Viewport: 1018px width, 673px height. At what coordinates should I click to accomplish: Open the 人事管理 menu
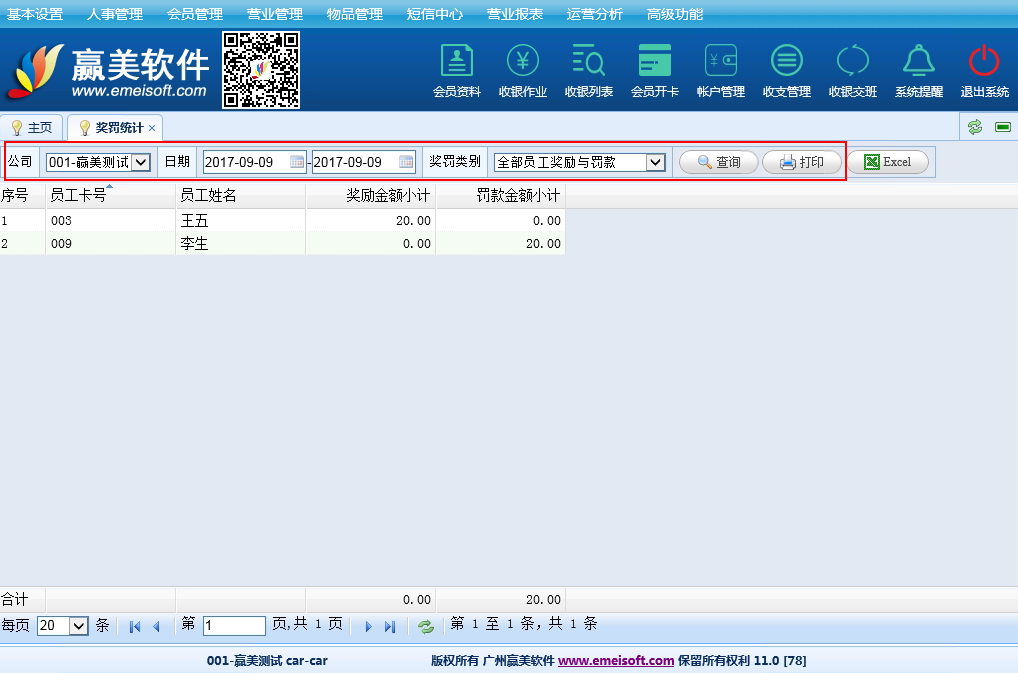pyautogui.click(x=115, y=14)
